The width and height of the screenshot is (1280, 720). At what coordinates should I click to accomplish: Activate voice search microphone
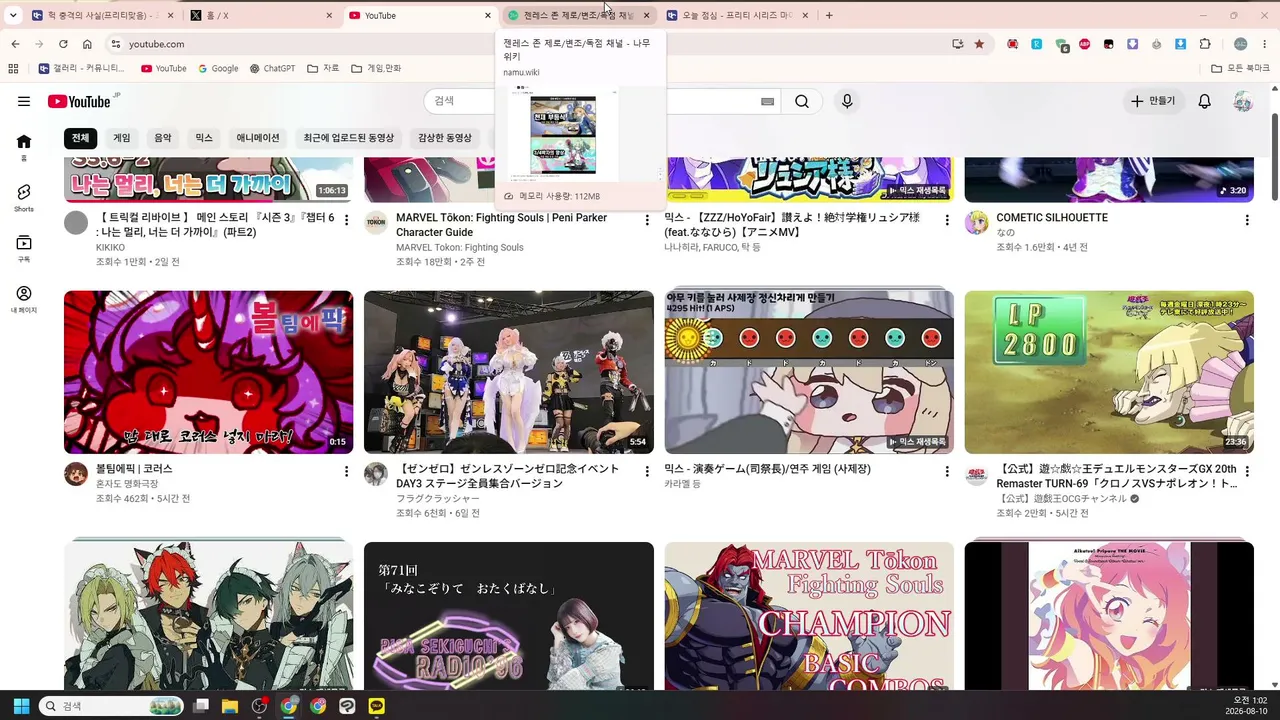tap(847, 101)
